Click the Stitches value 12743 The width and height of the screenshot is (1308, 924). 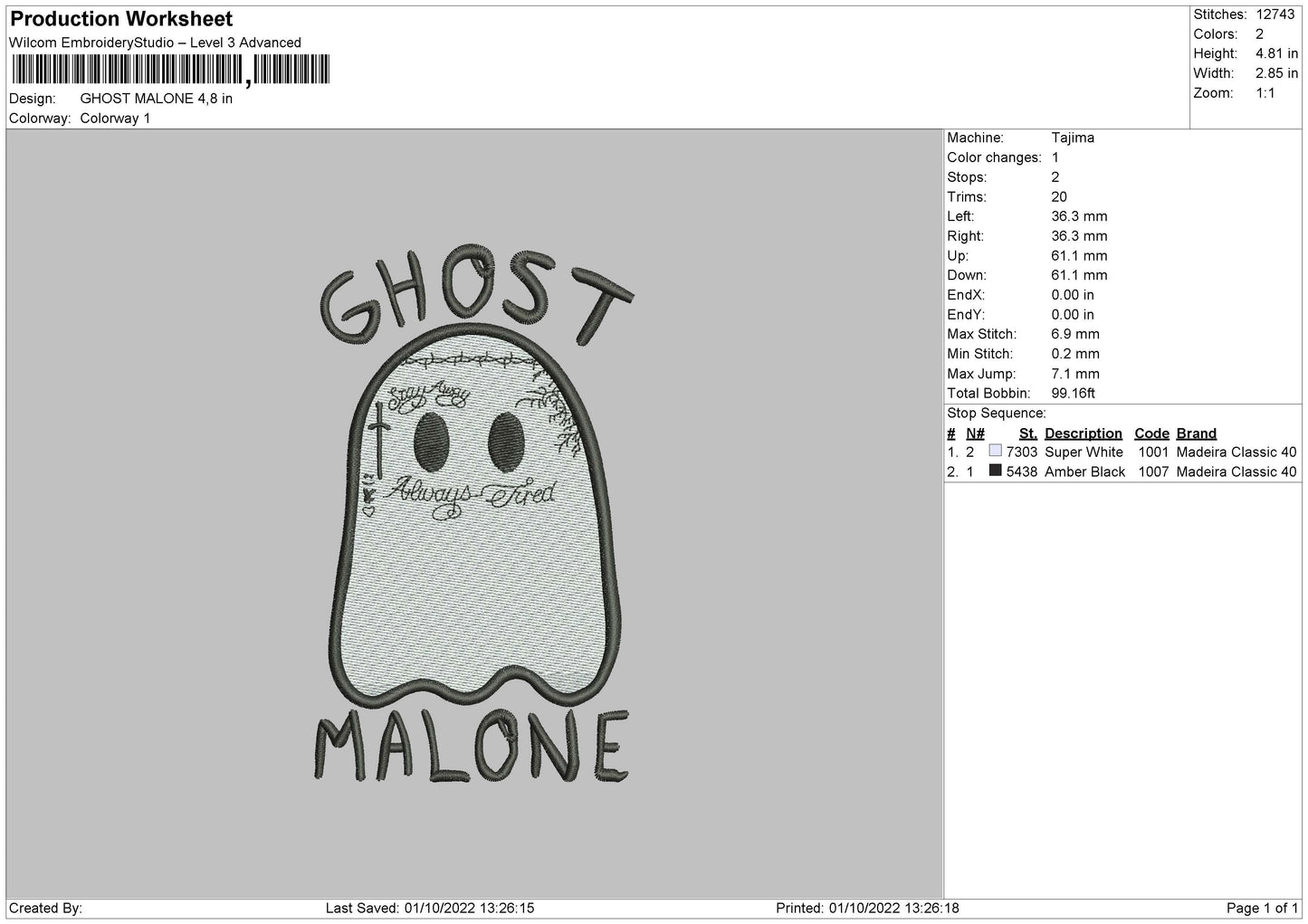(x=1275, y=14)
